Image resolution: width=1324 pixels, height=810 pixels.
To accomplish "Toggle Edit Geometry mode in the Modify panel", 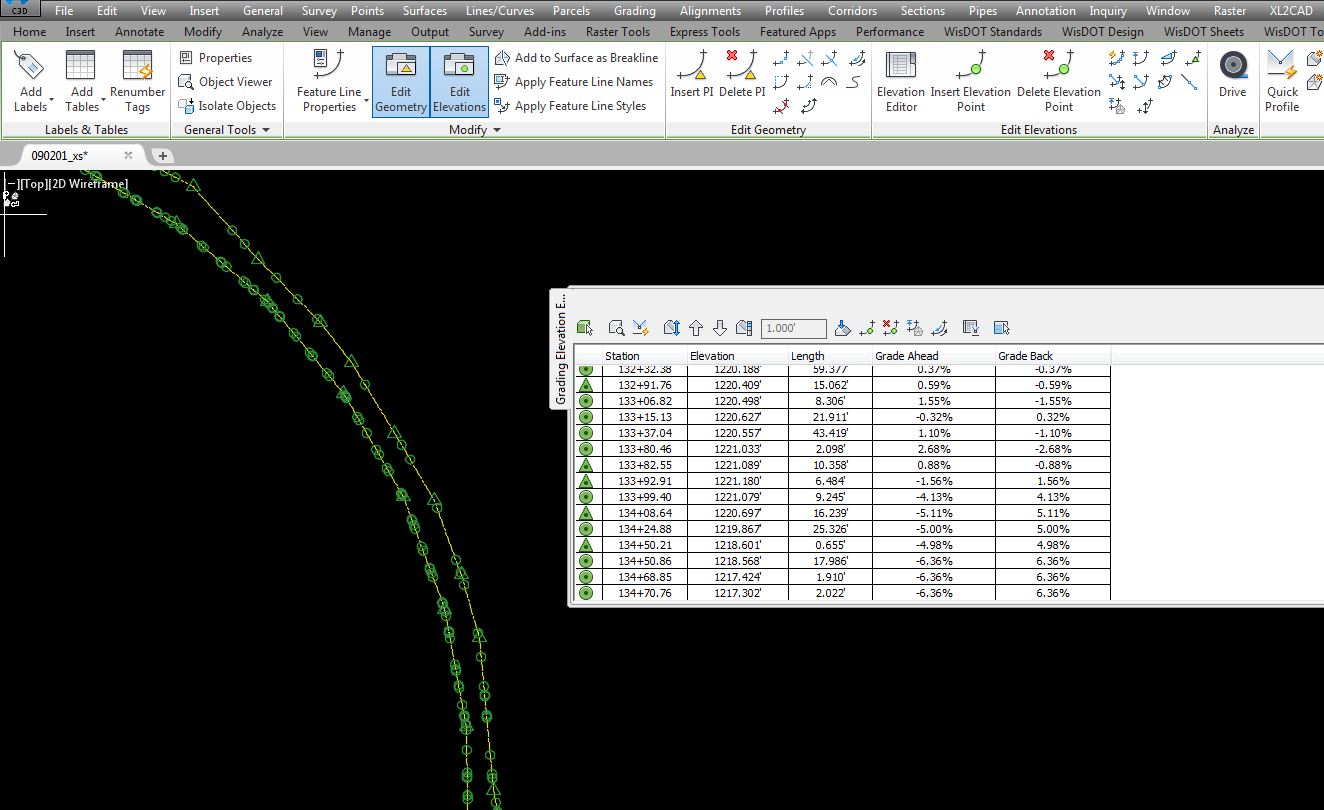I will point(400,82).
